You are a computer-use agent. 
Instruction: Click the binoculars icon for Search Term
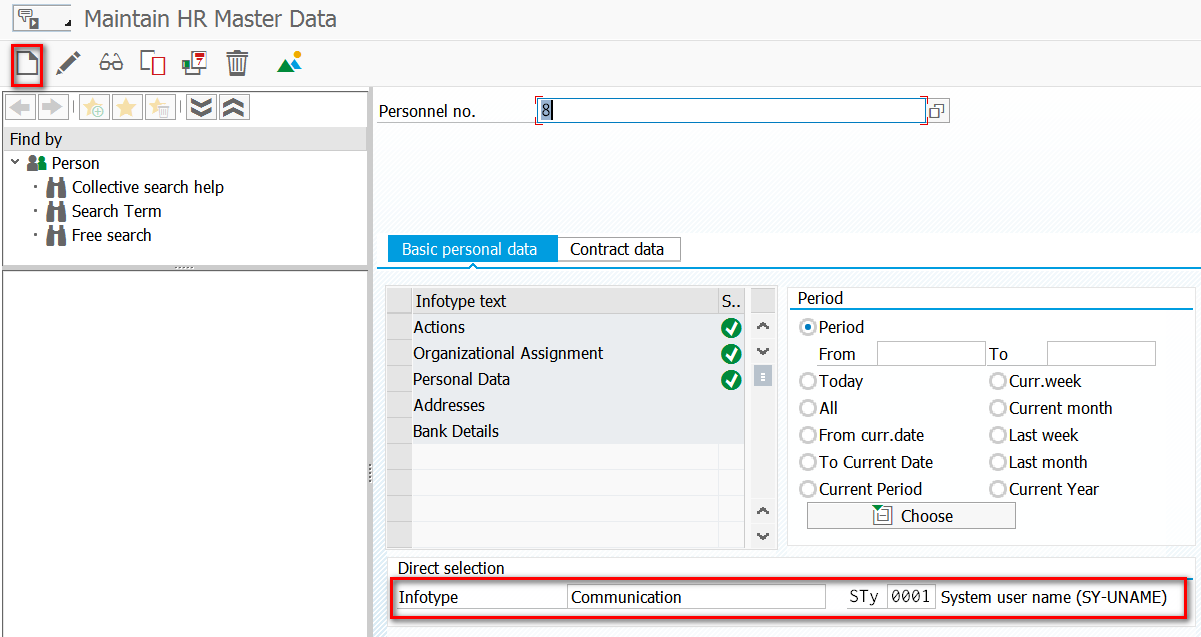point(57,211)
